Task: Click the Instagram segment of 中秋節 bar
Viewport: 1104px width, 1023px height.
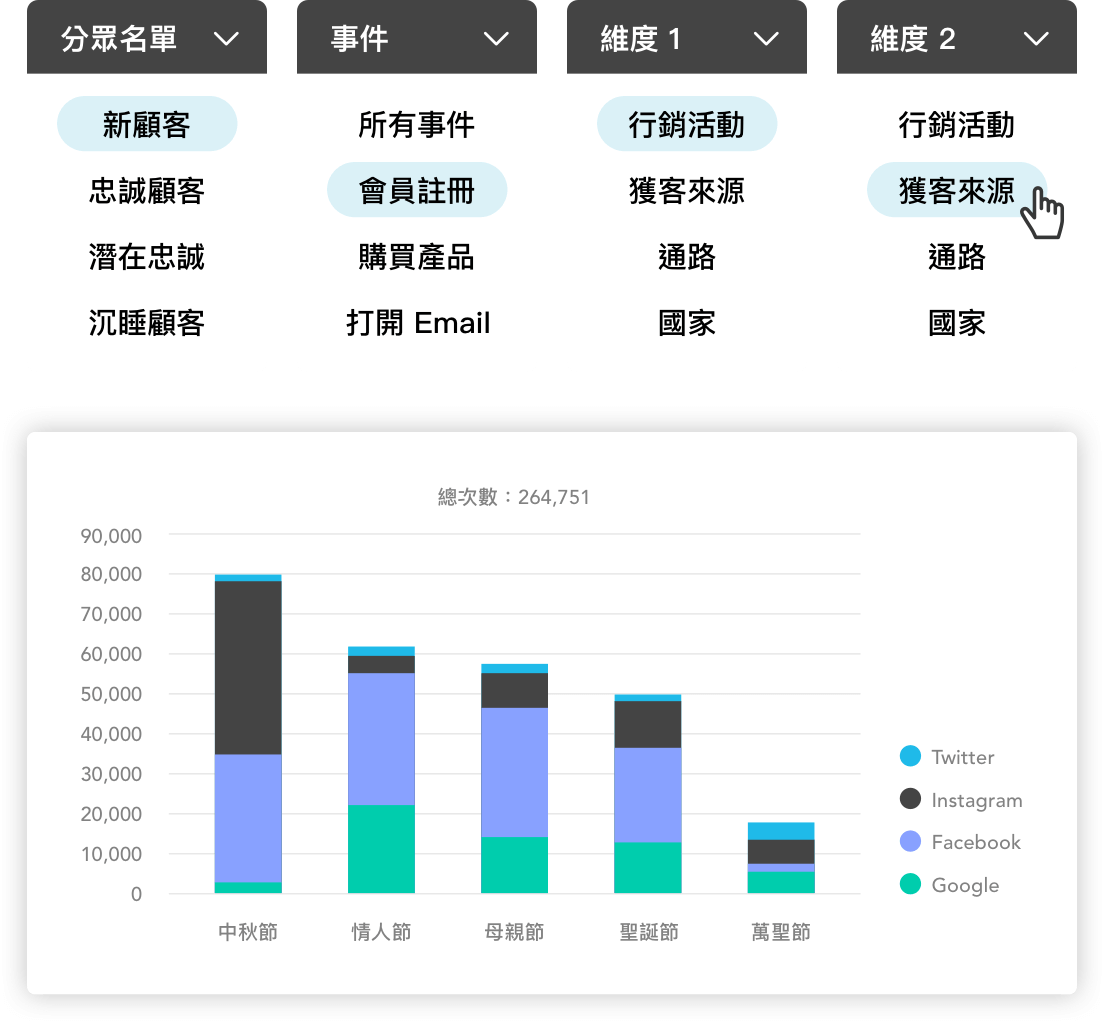Action: [x=248, y=667]
